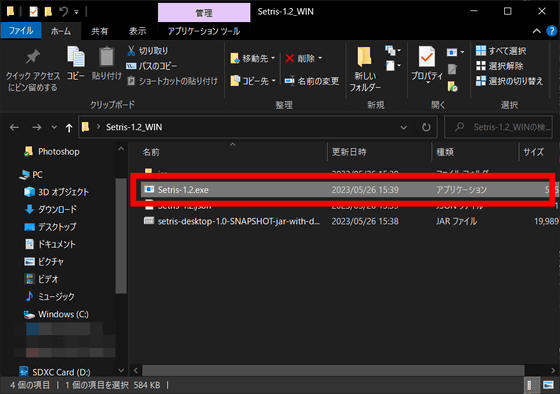Clear selection (選択解除)
560x394 pixels.
coord(499,66)
